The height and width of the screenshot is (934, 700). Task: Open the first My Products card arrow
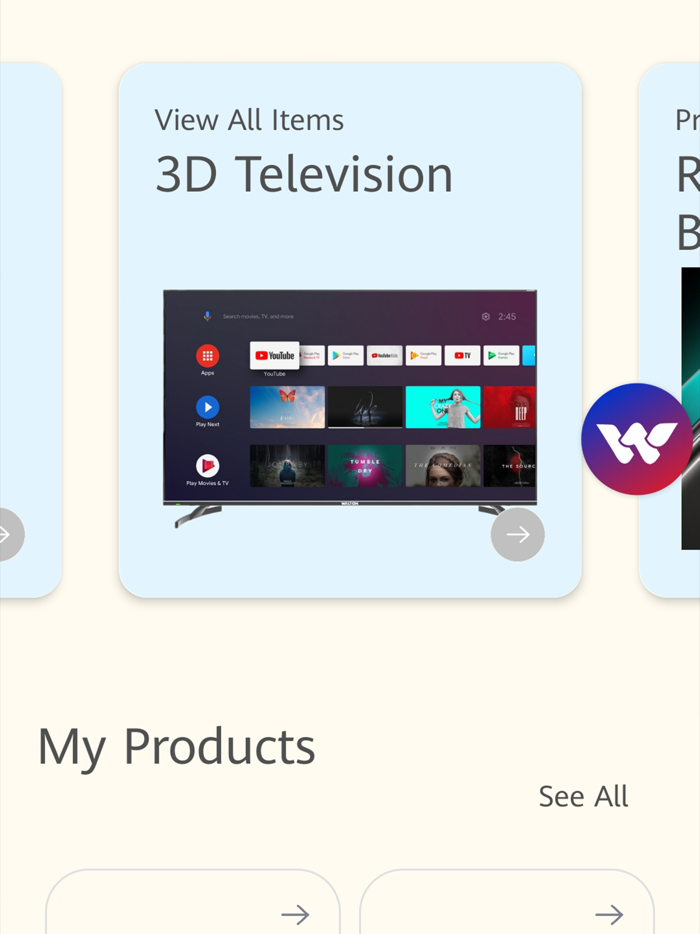pos(295,914)
